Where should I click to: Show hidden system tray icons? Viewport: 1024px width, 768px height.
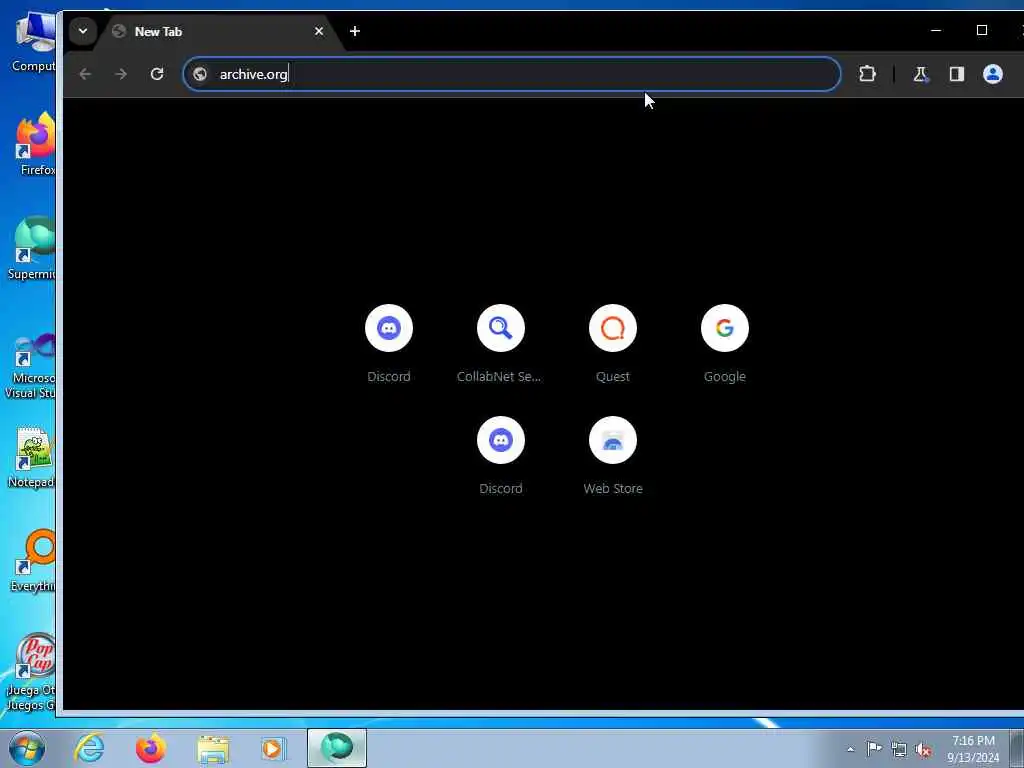pyautogui.click(x=850, y=749)
